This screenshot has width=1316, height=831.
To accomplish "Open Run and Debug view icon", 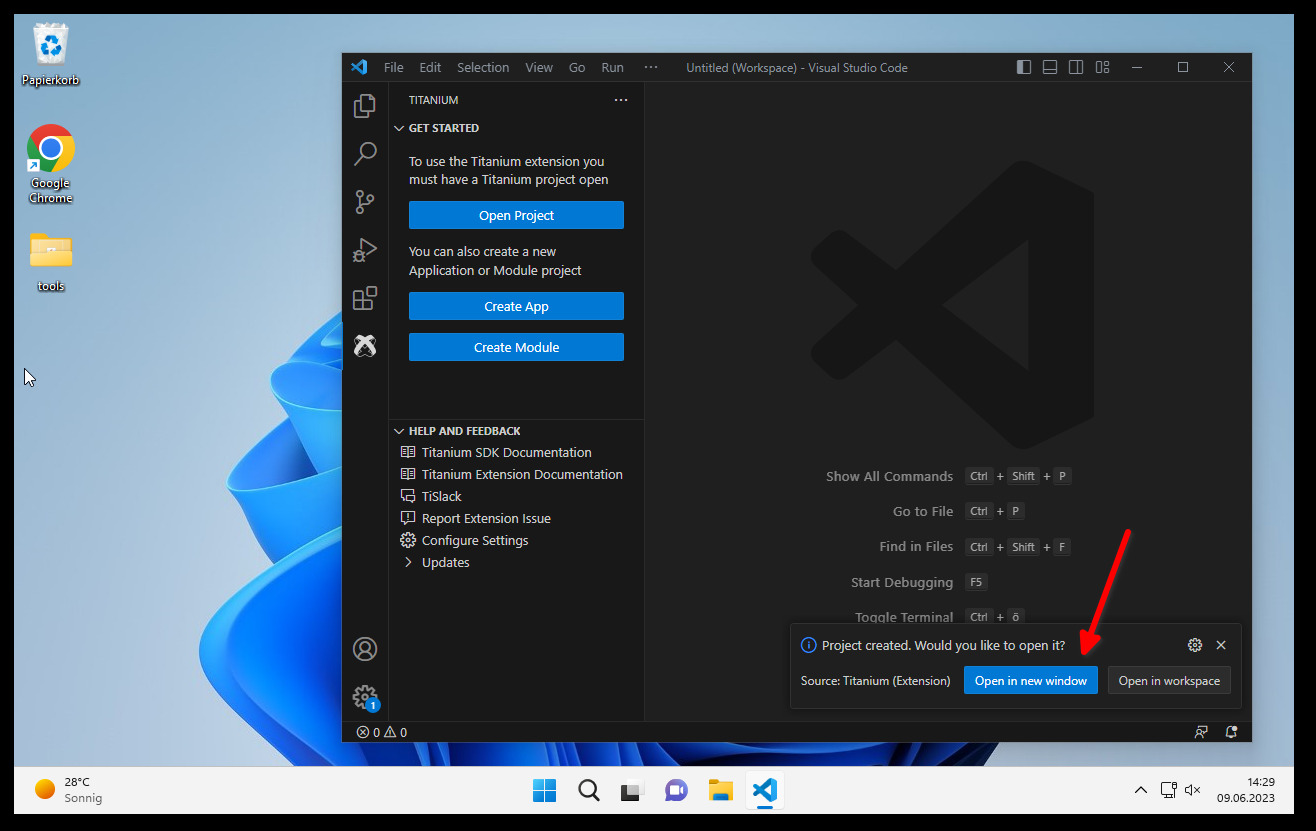I will pyautogui.click(x=365, y=250).
